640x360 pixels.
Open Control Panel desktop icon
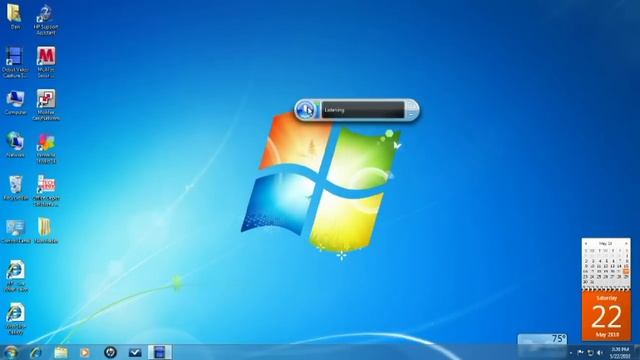pyautogui.click(x=16, y=232)
